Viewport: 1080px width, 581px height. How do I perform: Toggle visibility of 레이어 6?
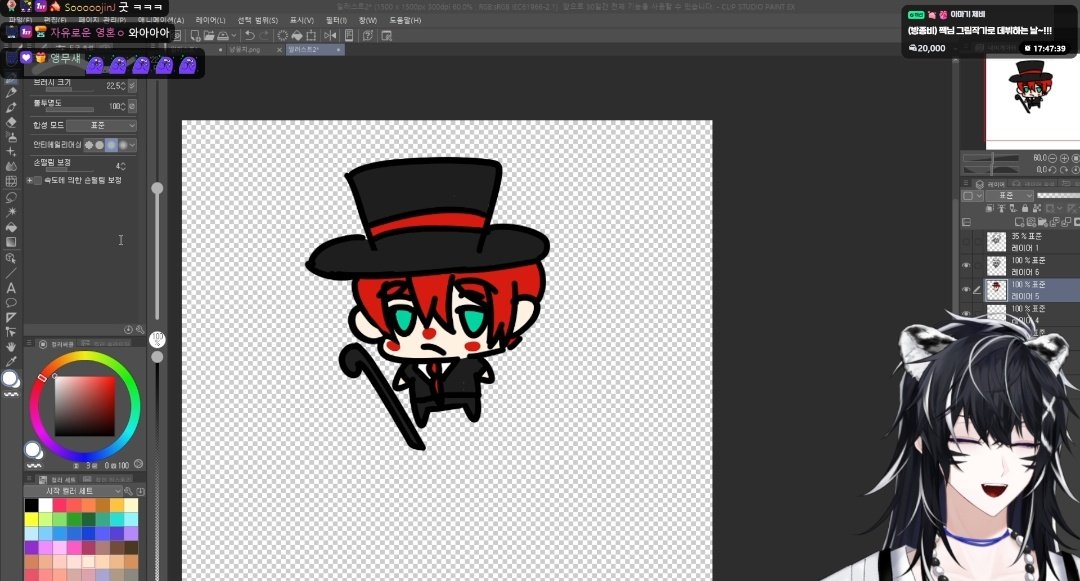tap(966, 266)
